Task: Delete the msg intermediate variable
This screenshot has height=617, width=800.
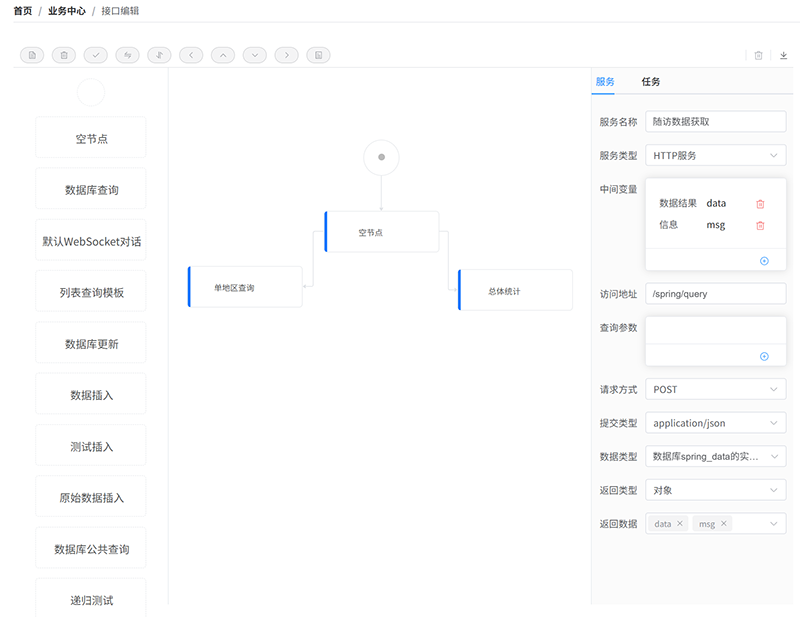Action: pyautogui.click(x=760, y=226)
